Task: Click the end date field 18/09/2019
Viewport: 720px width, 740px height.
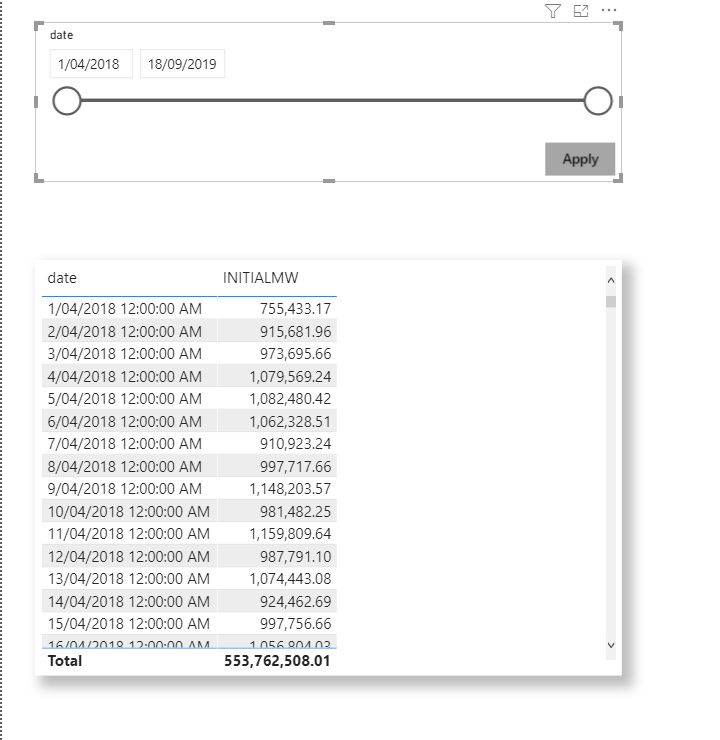Action: (182, 64)
